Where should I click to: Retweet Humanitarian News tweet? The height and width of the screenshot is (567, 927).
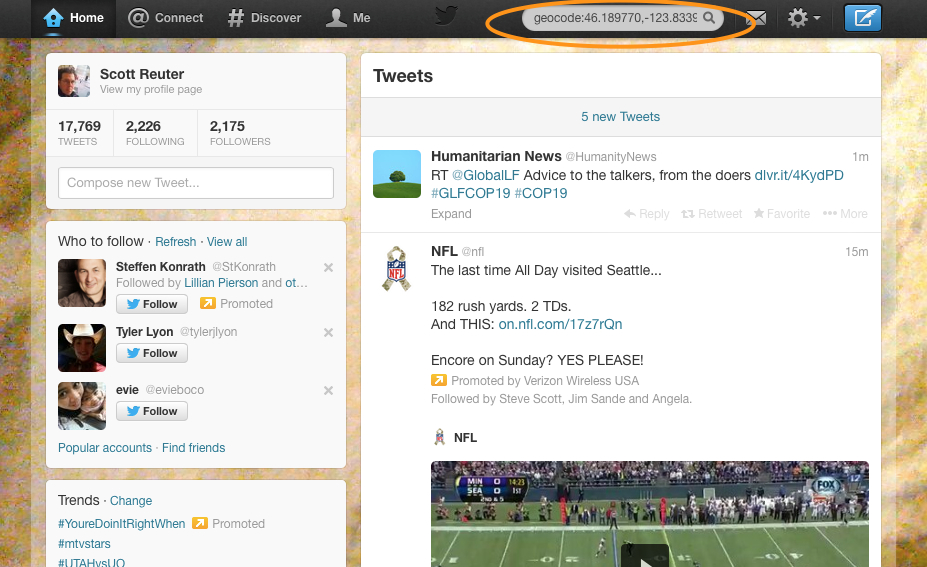[x=712, y=213]
